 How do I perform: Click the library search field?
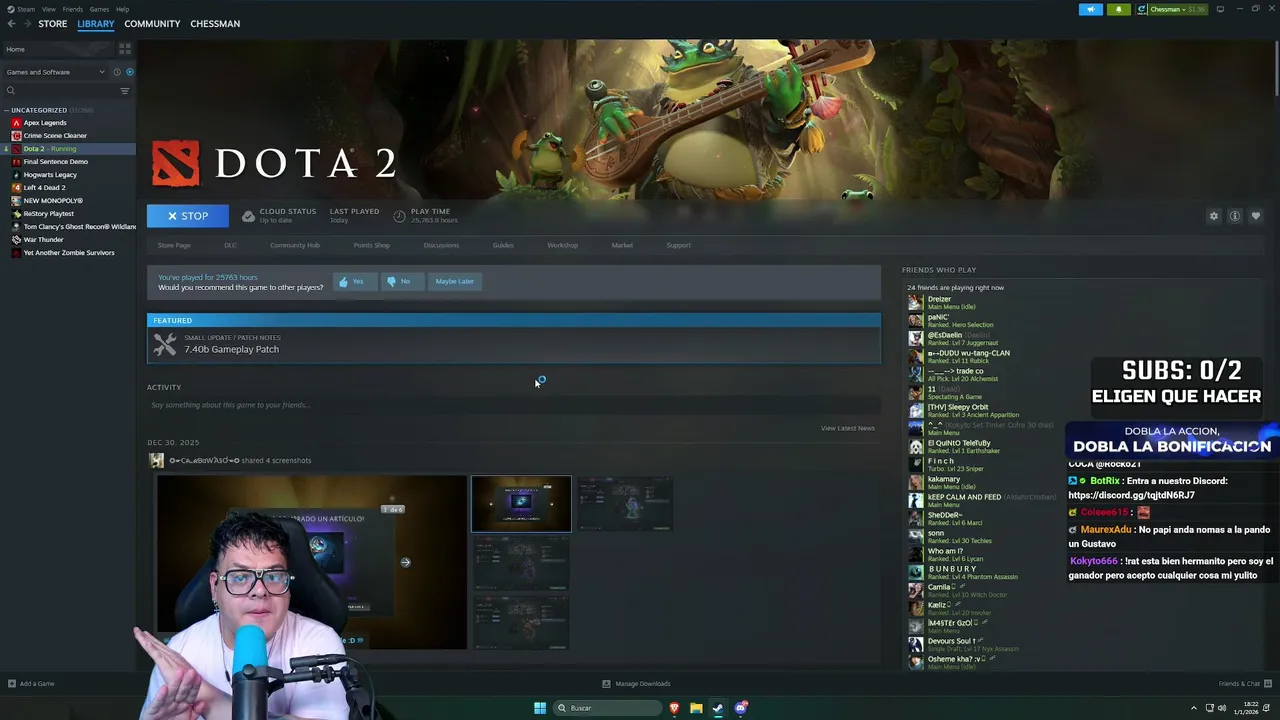tap(60, 91)
